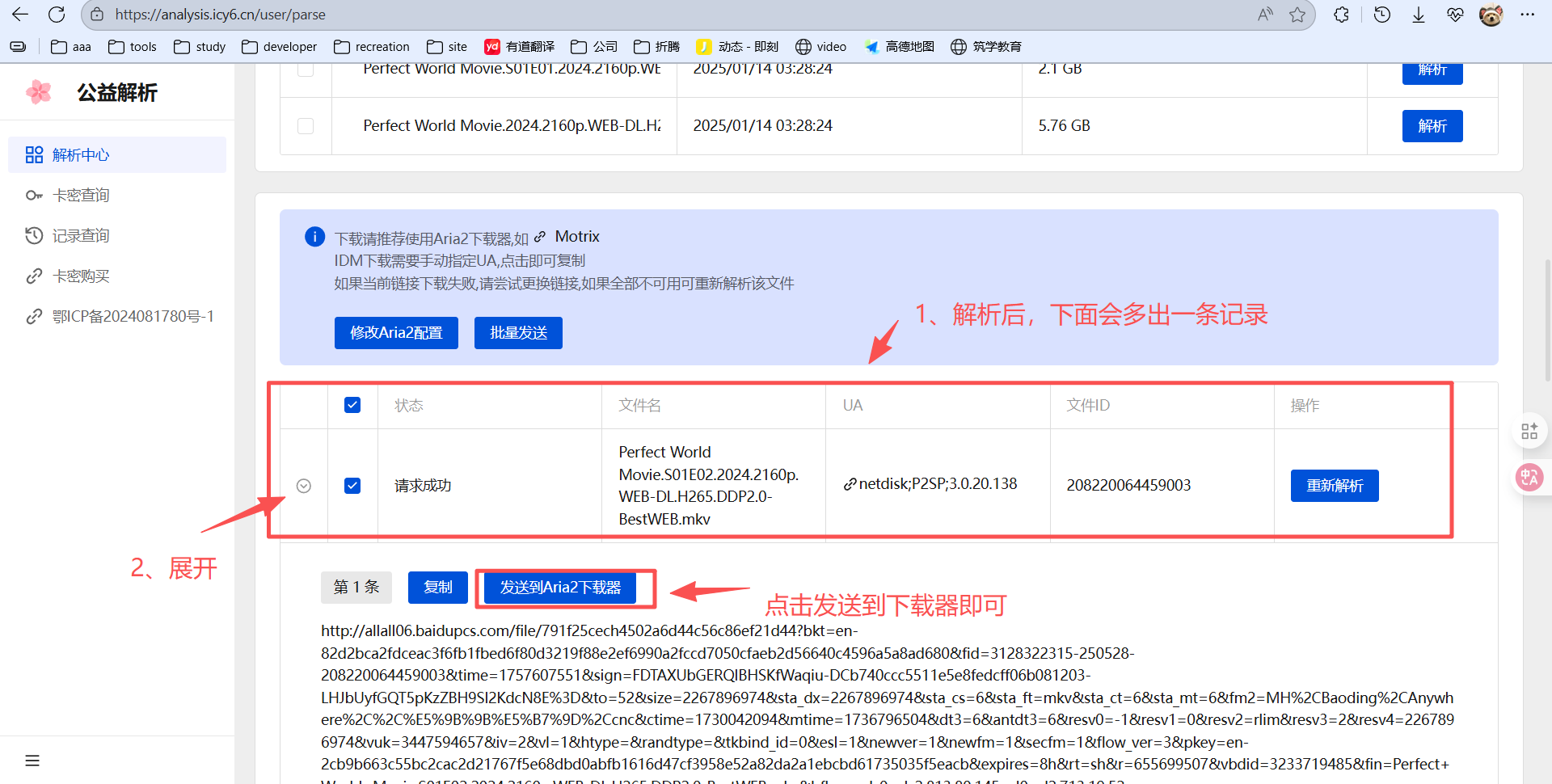Screen dimensions: 1552x784
Task: Click the read aloud icon in address bar
Action: click(x=1265, y=15)
